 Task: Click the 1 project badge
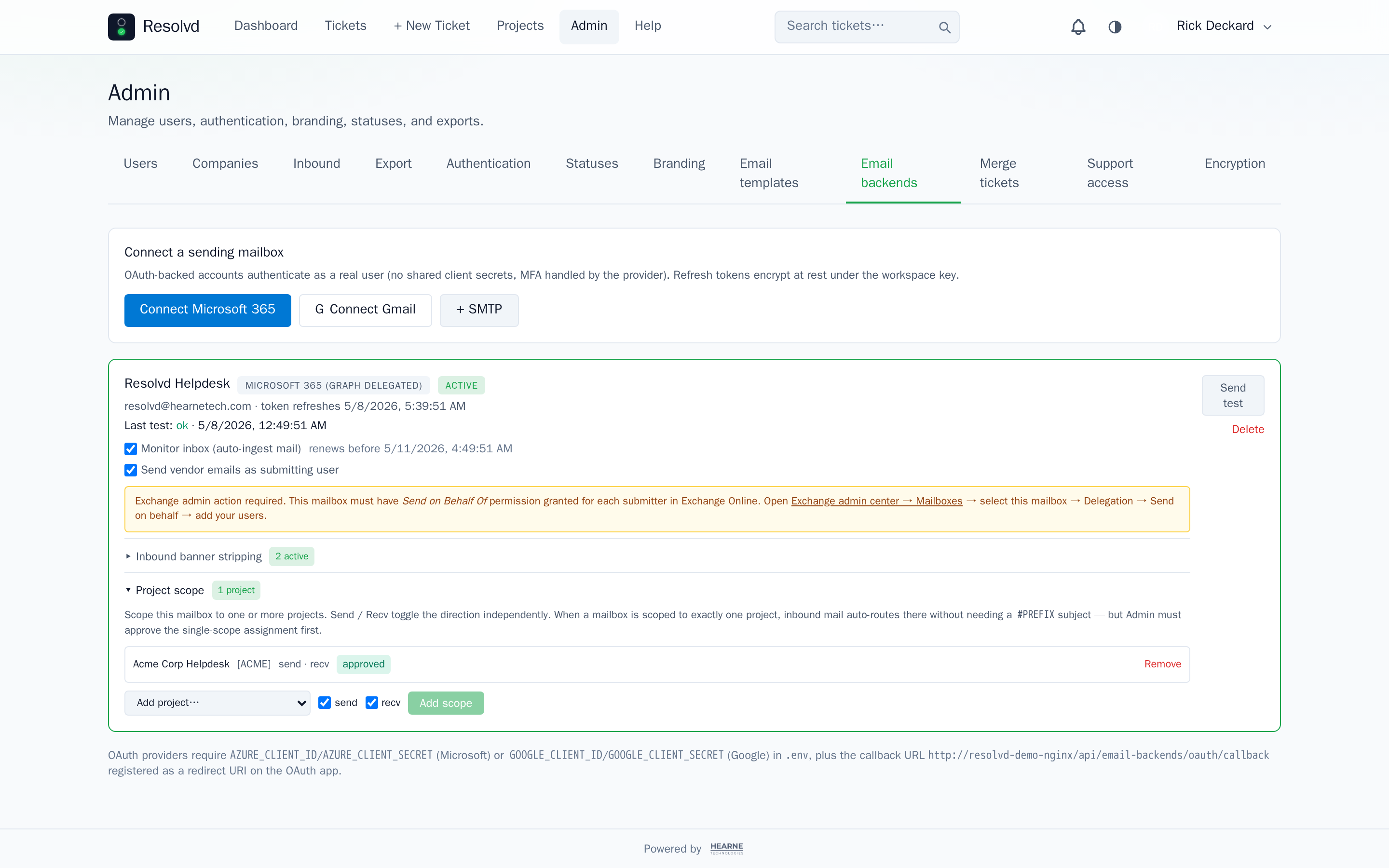[236, 590]
